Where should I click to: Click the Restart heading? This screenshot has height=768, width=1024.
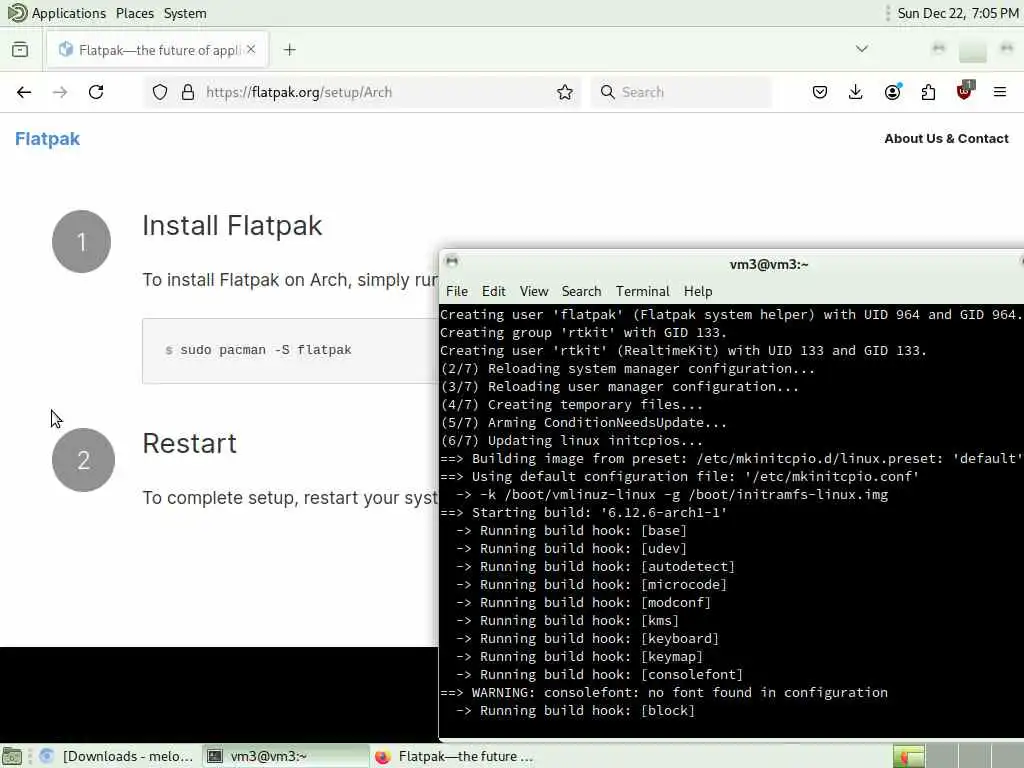tap(189, 443)
